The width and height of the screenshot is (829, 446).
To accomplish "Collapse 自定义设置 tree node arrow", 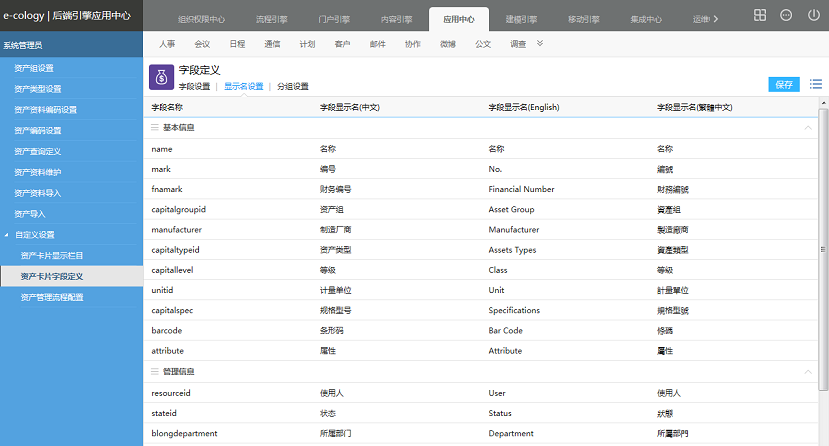I will click(7, 235).
